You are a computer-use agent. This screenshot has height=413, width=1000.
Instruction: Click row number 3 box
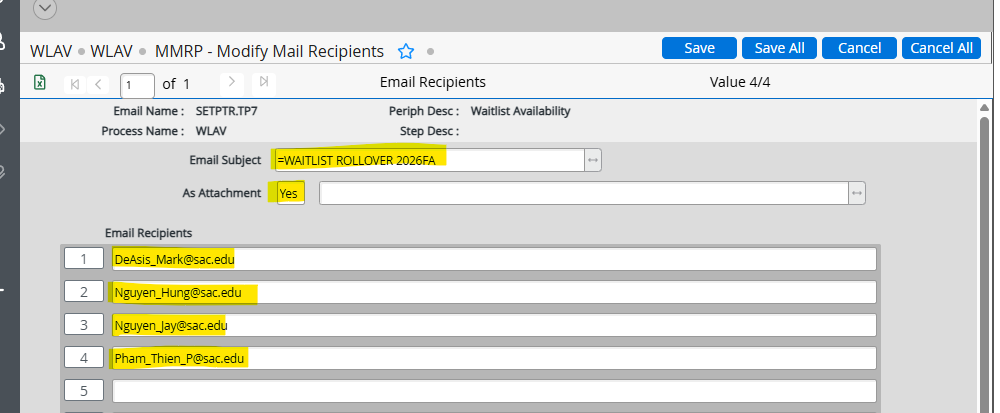(84, 325)
